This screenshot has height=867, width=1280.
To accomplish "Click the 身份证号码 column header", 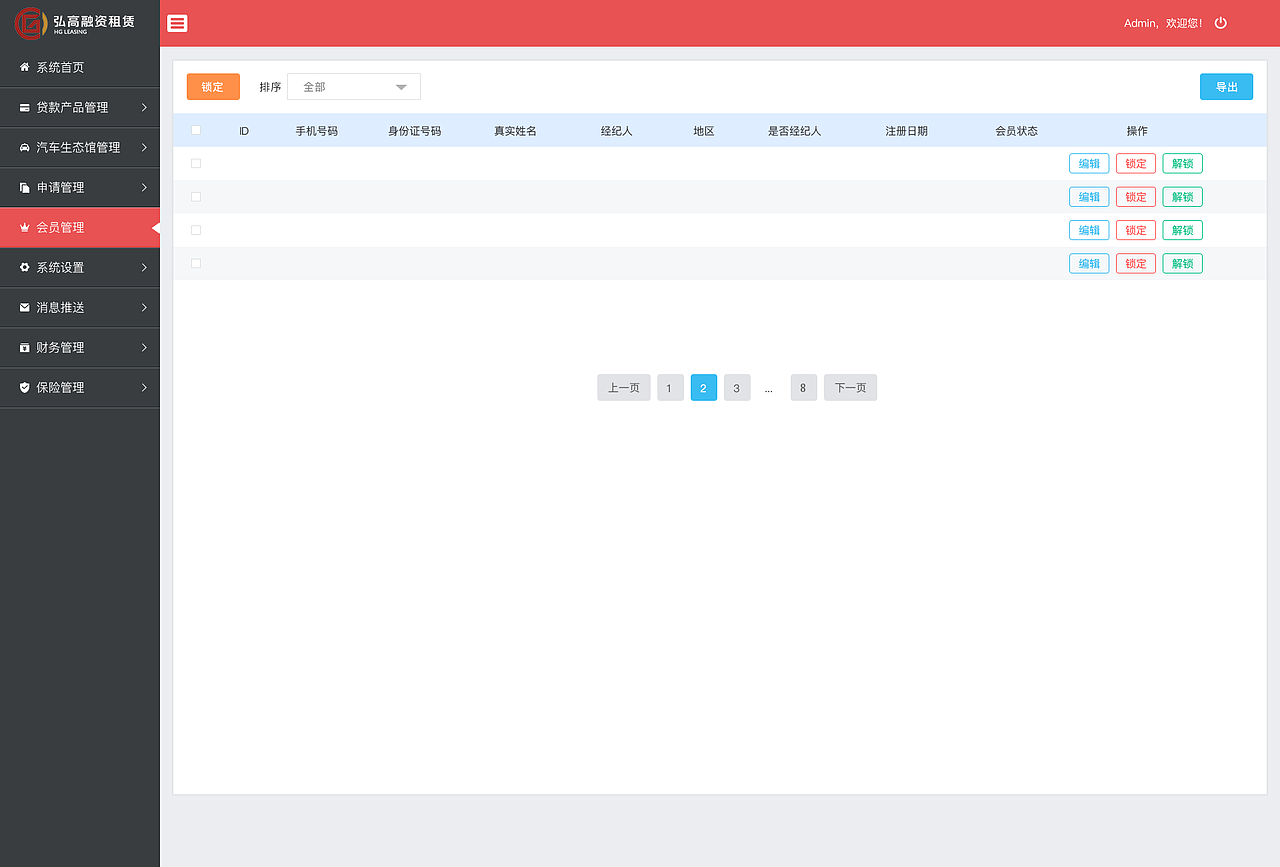I will pos(415,131).
